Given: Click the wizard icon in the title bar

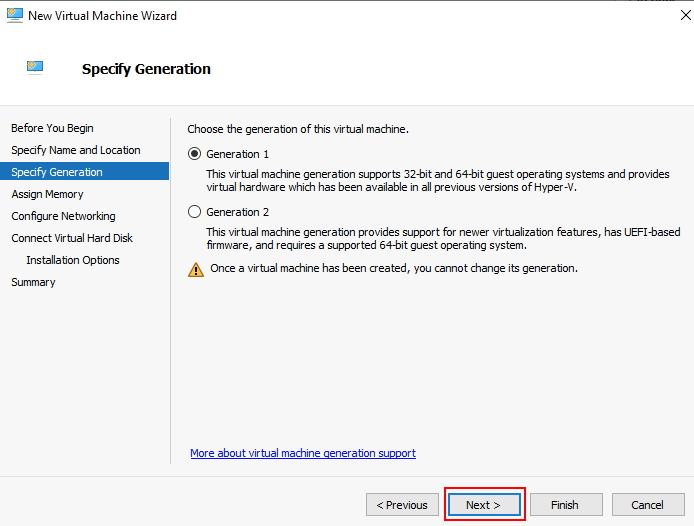Looking at the screenshot, I should tap(14, 15).
